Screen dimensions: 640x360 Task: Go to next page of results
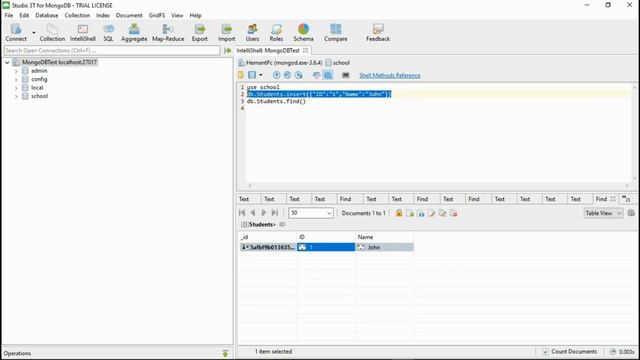click(x=264, y=213)
